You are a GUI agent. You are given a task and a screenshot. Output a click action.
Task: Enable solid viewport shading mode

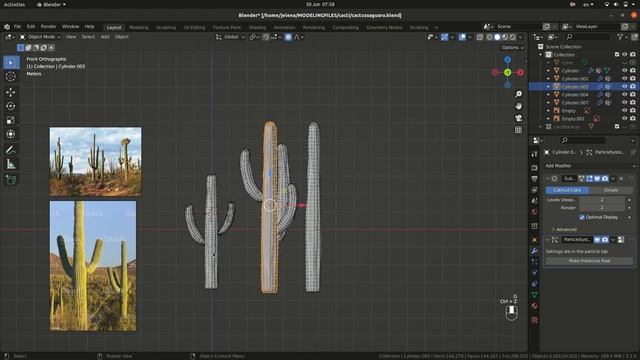(x=497, y=37)
